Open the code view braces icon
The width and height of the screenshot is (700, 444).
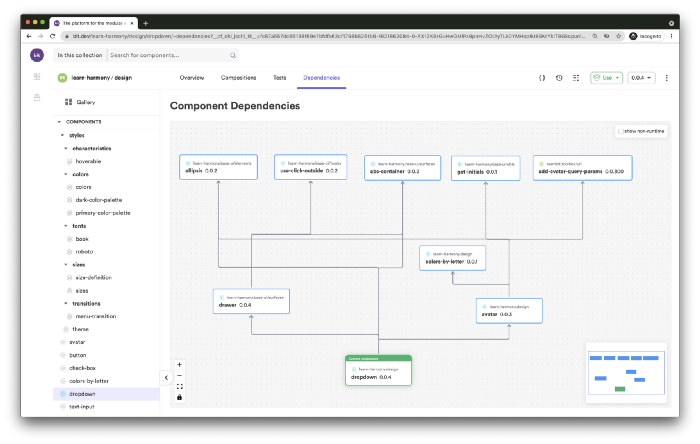542,78
